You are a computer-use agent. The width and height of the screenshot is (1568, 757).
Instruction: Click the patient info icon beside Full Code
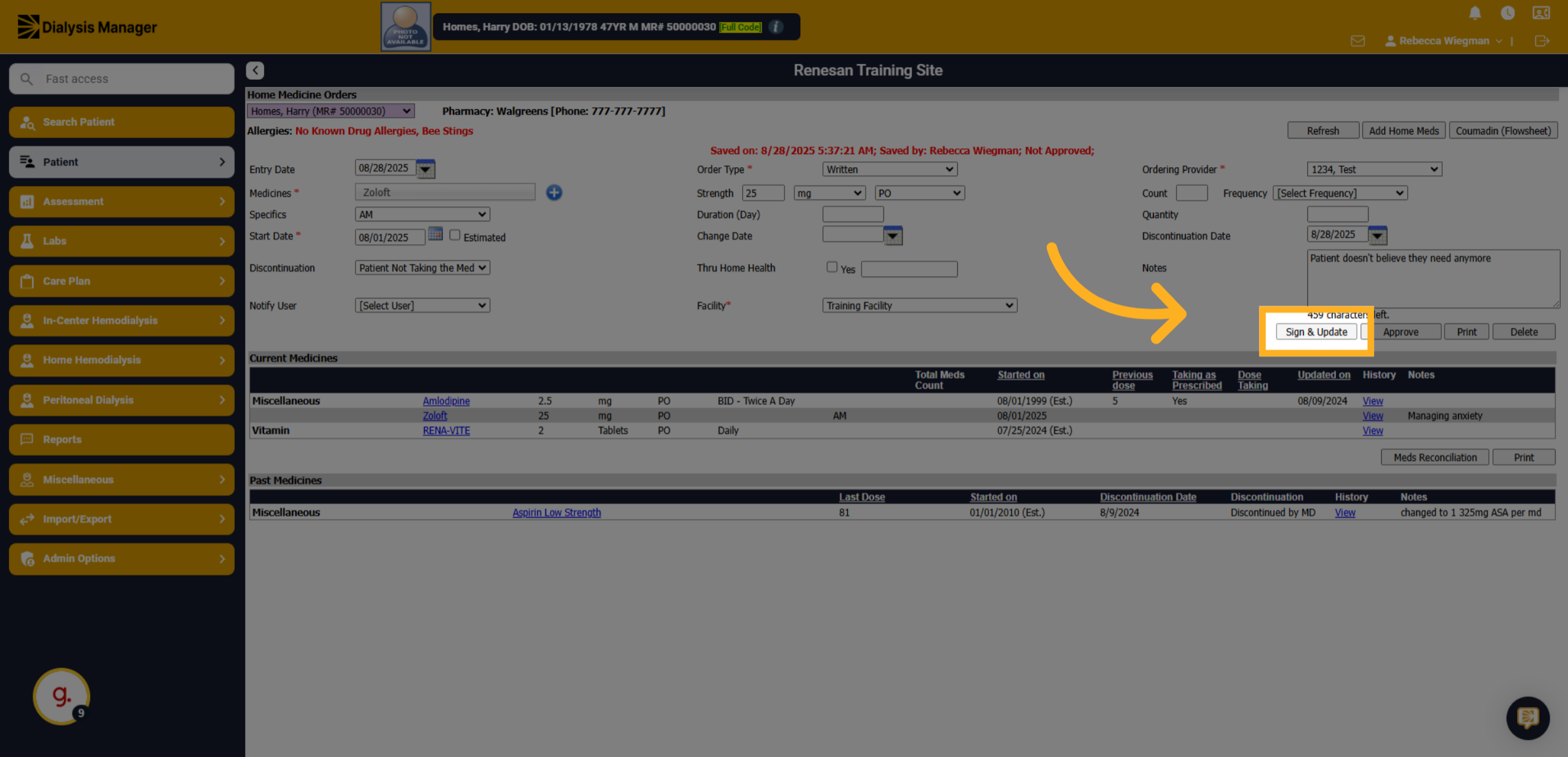tap(776, 27)
